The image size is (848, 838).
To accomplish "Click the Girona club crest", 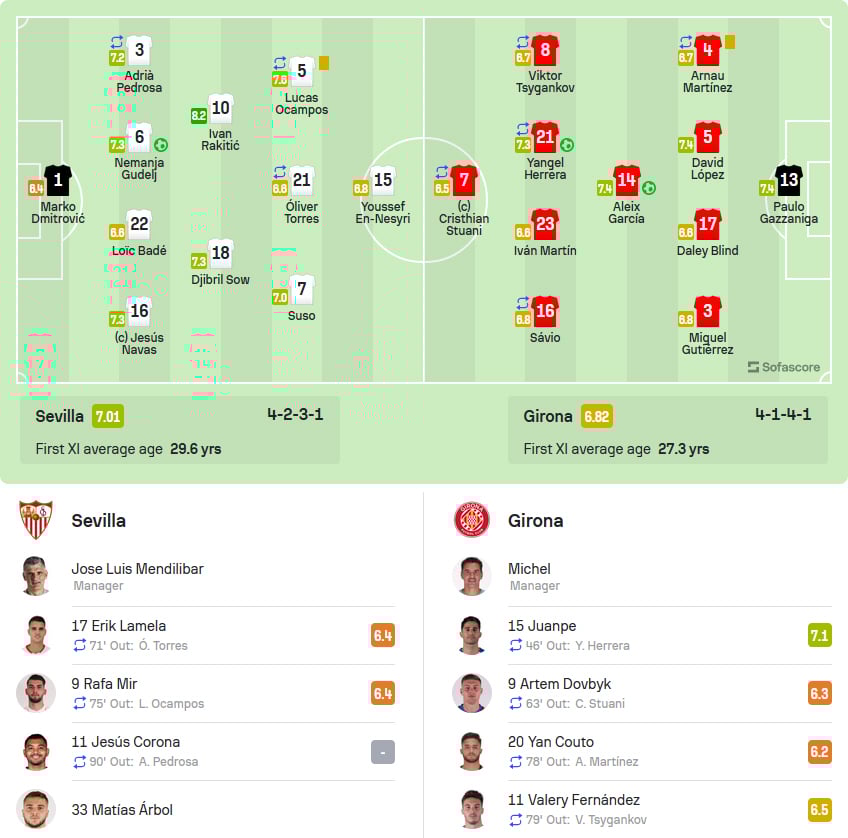I will click(x=471, y=520).
